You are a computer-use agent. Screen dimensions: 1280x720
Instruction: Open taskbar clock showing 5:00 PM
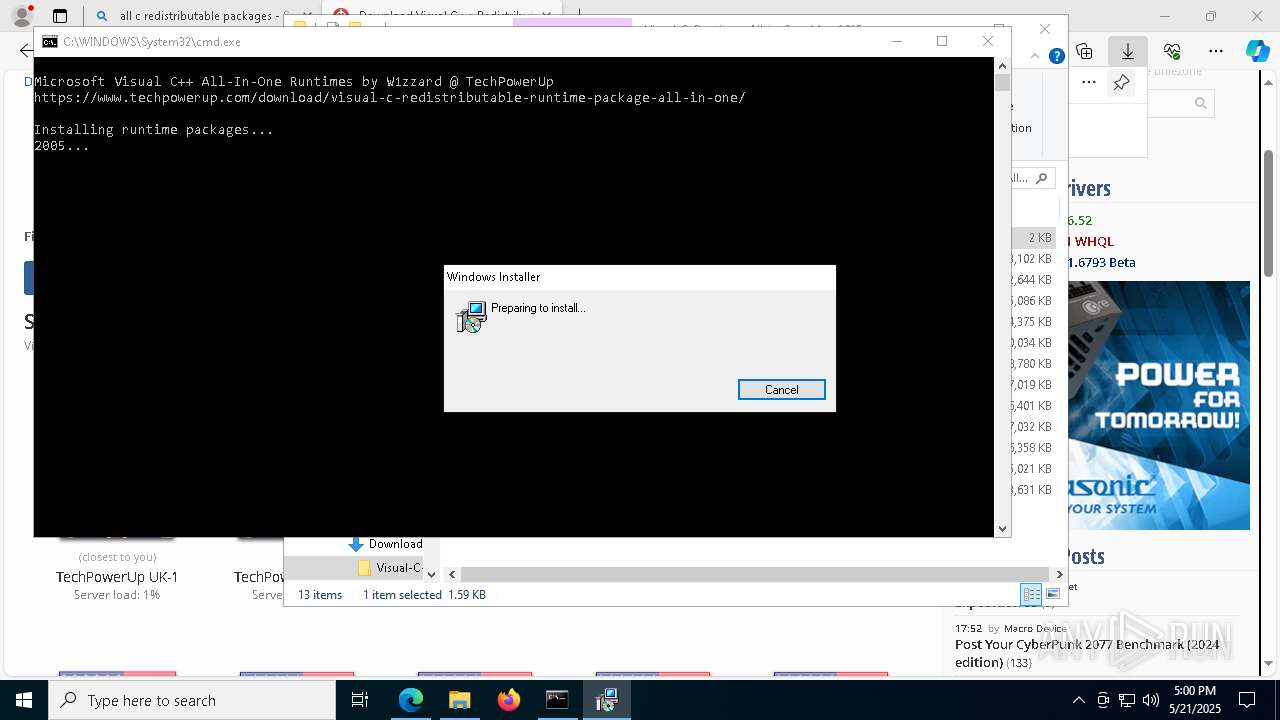tap(1194, 700)
